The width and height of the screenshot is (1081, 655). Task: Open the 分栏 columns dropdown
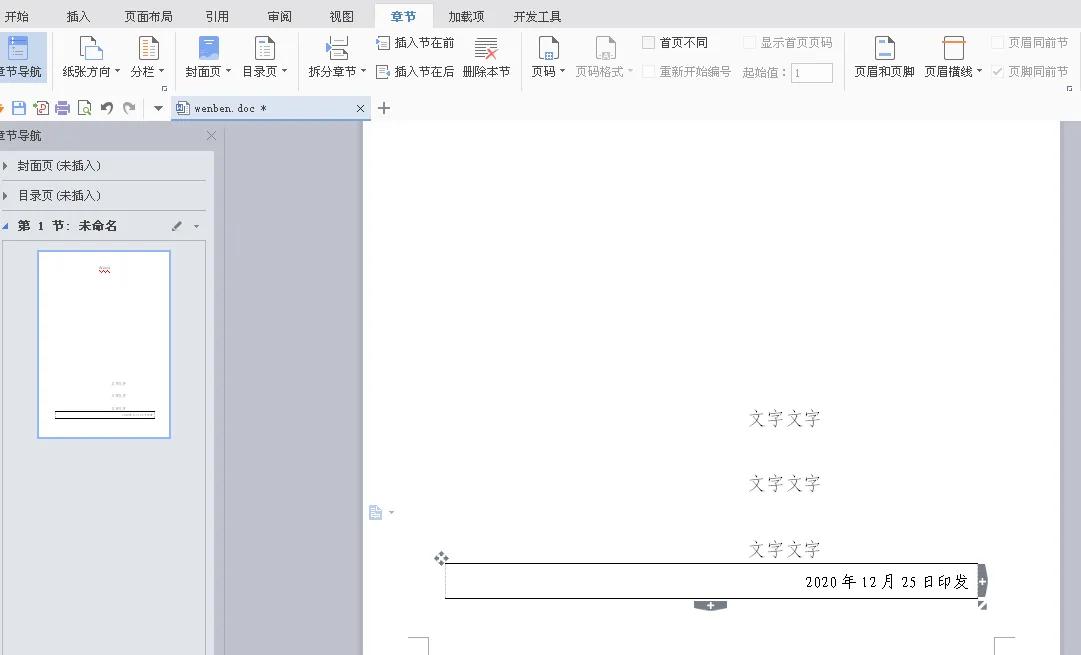click(x=148, y=57)
